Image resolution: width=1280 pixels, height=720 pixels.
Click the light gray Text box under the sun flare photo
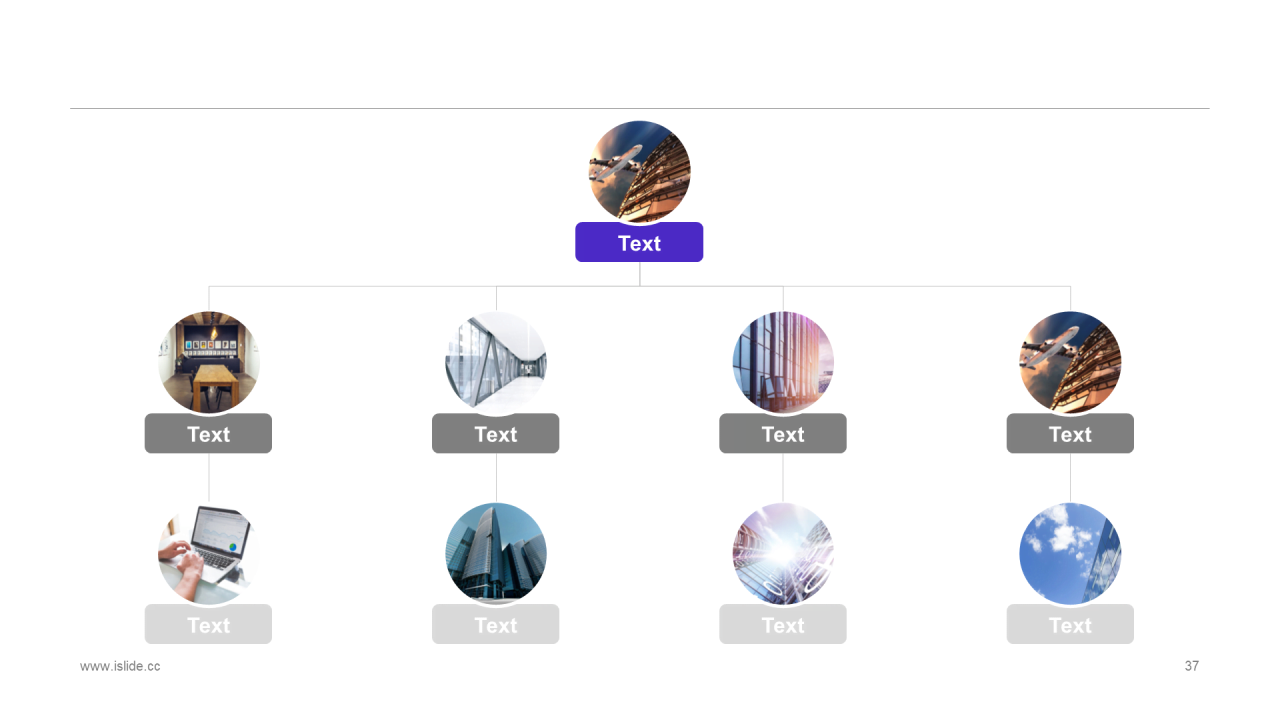point(783,624)
